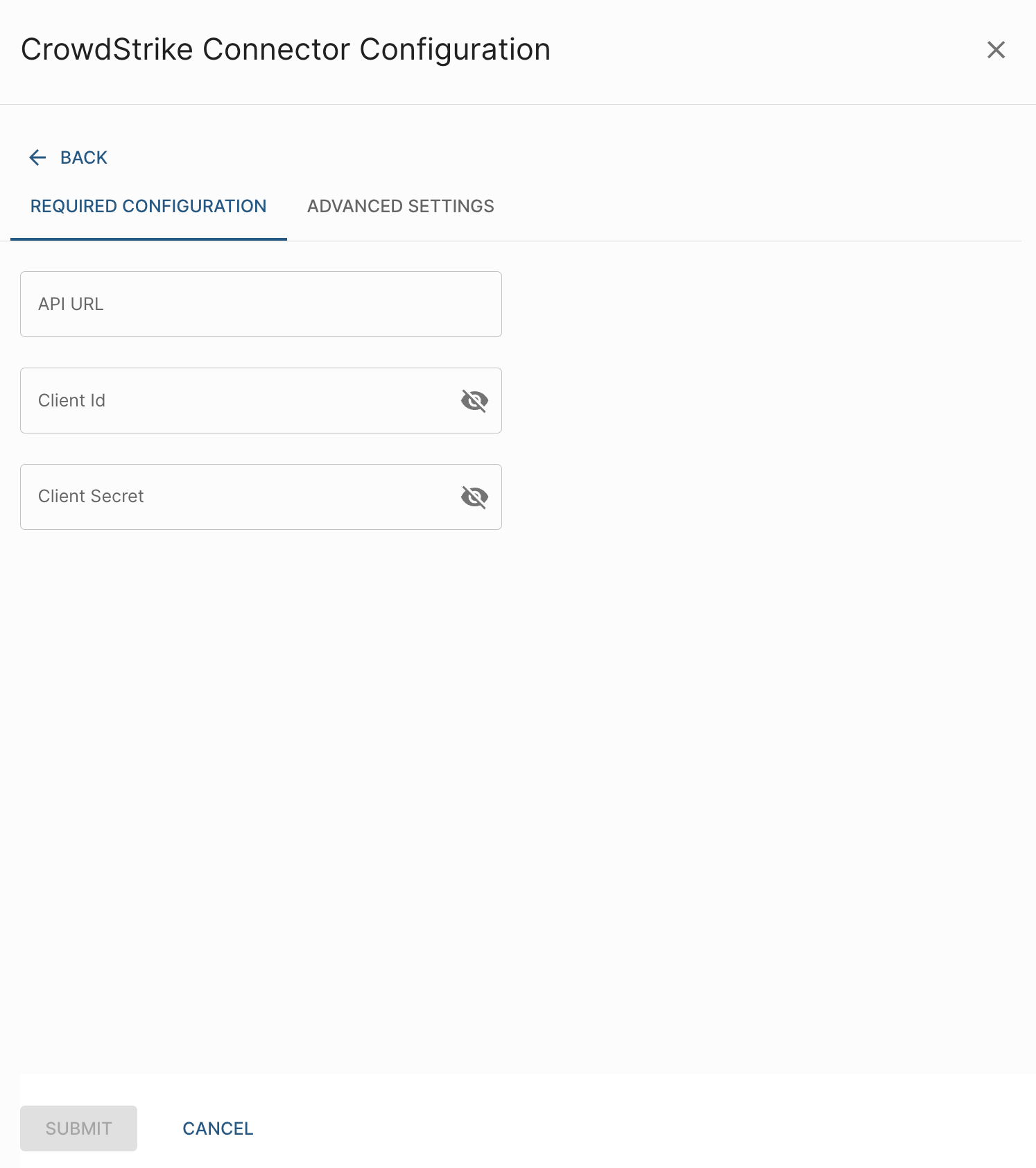Close the CrowdStrike Connector Configuration dialog
This screenshot has height=1168, width=1036.
[996, 50]
